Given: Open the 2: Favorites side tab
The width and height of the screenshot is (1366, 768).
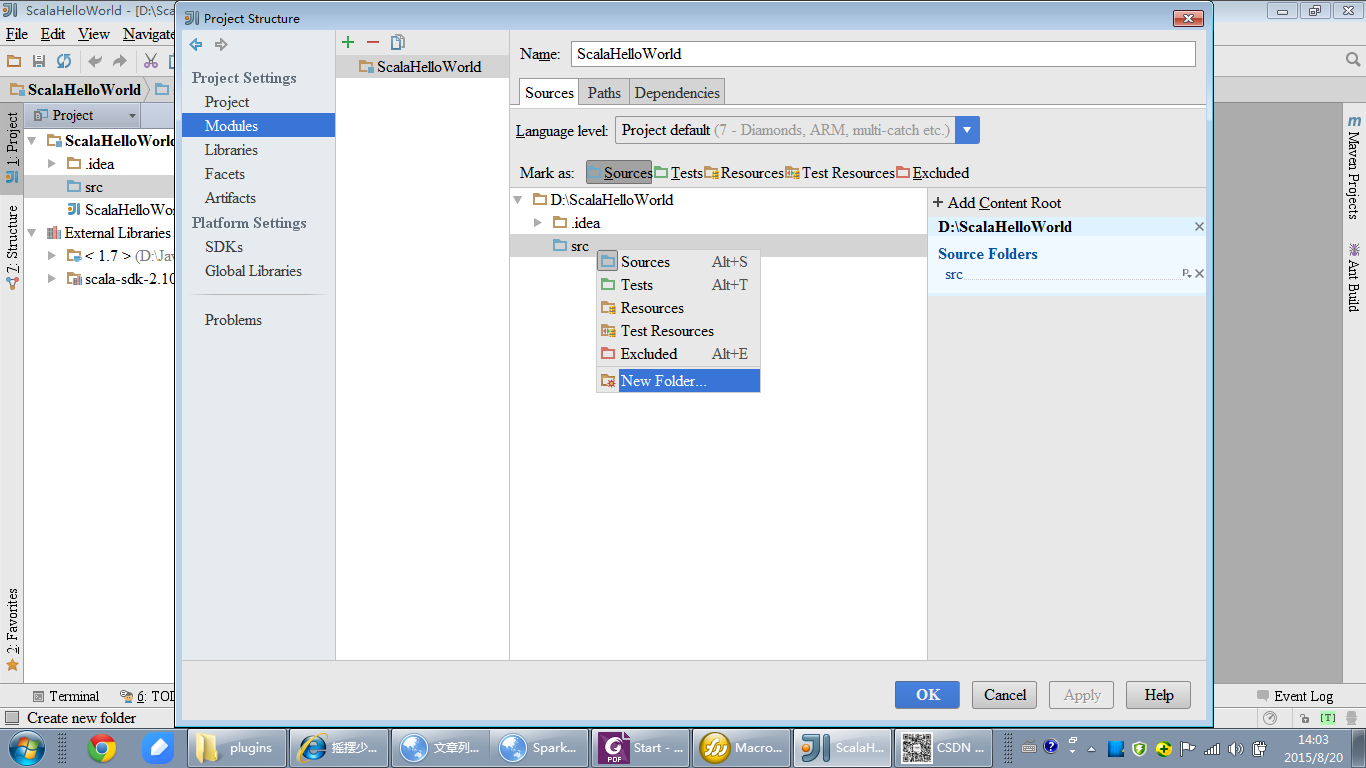Looking at the screenshot, I should (12, 629).
